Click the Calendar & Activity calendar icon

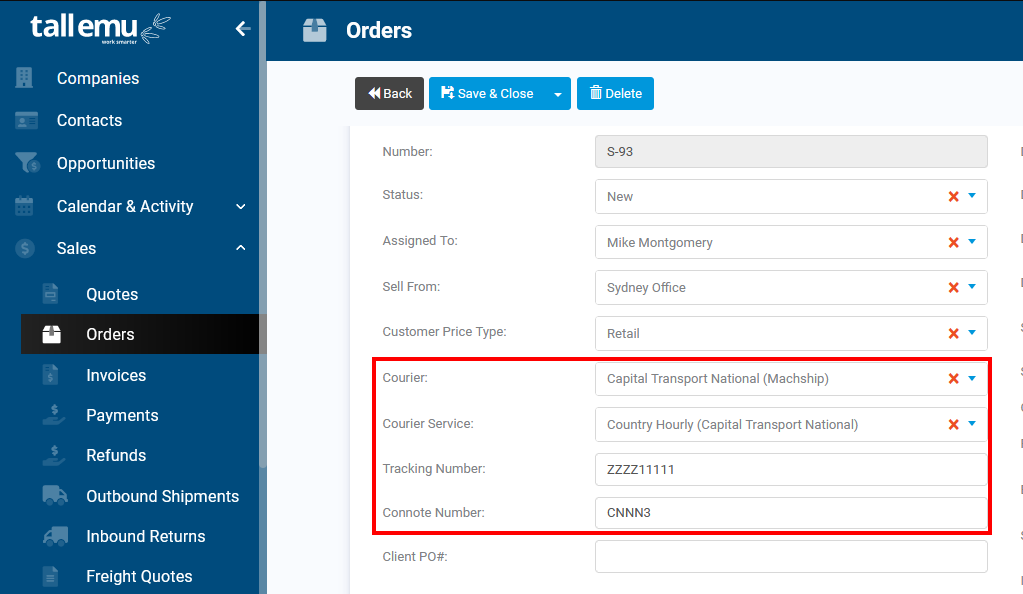(24, 206)
